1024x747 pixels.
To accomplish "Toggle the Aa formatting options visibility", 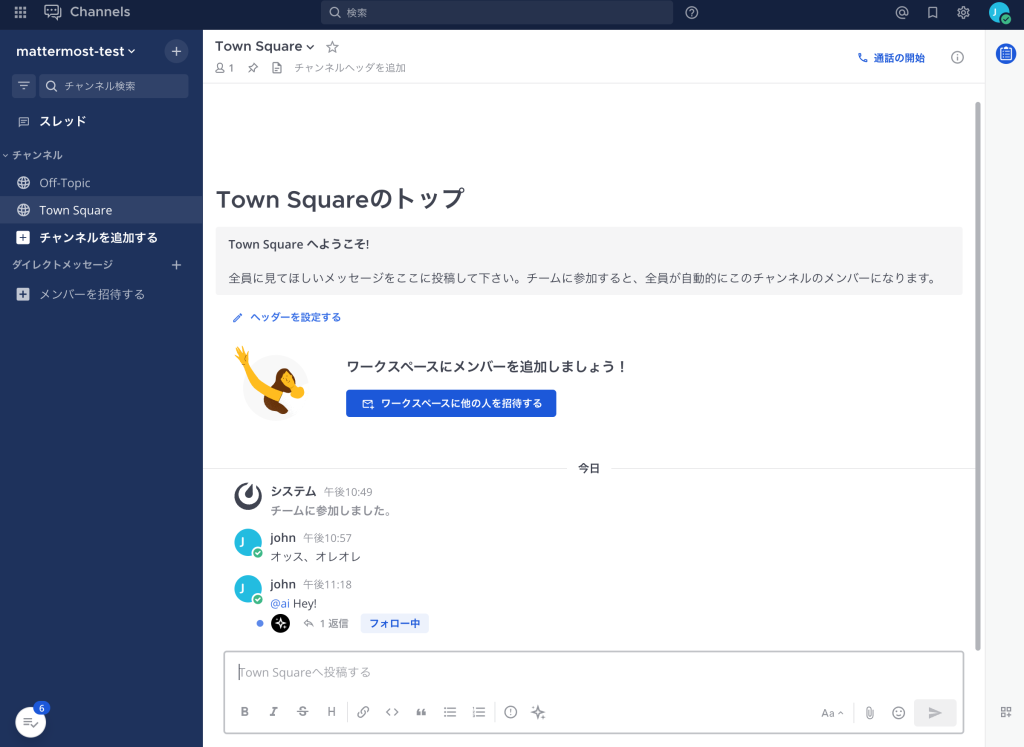I will point(832,713).
